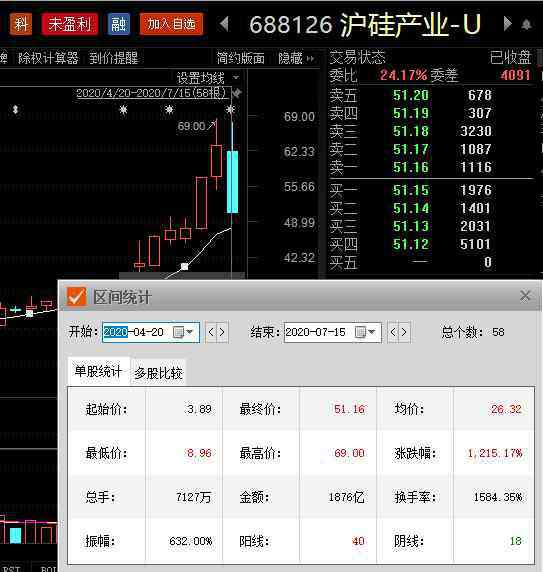
Task: Open the end date calendar picker
Action: (365, 332)
